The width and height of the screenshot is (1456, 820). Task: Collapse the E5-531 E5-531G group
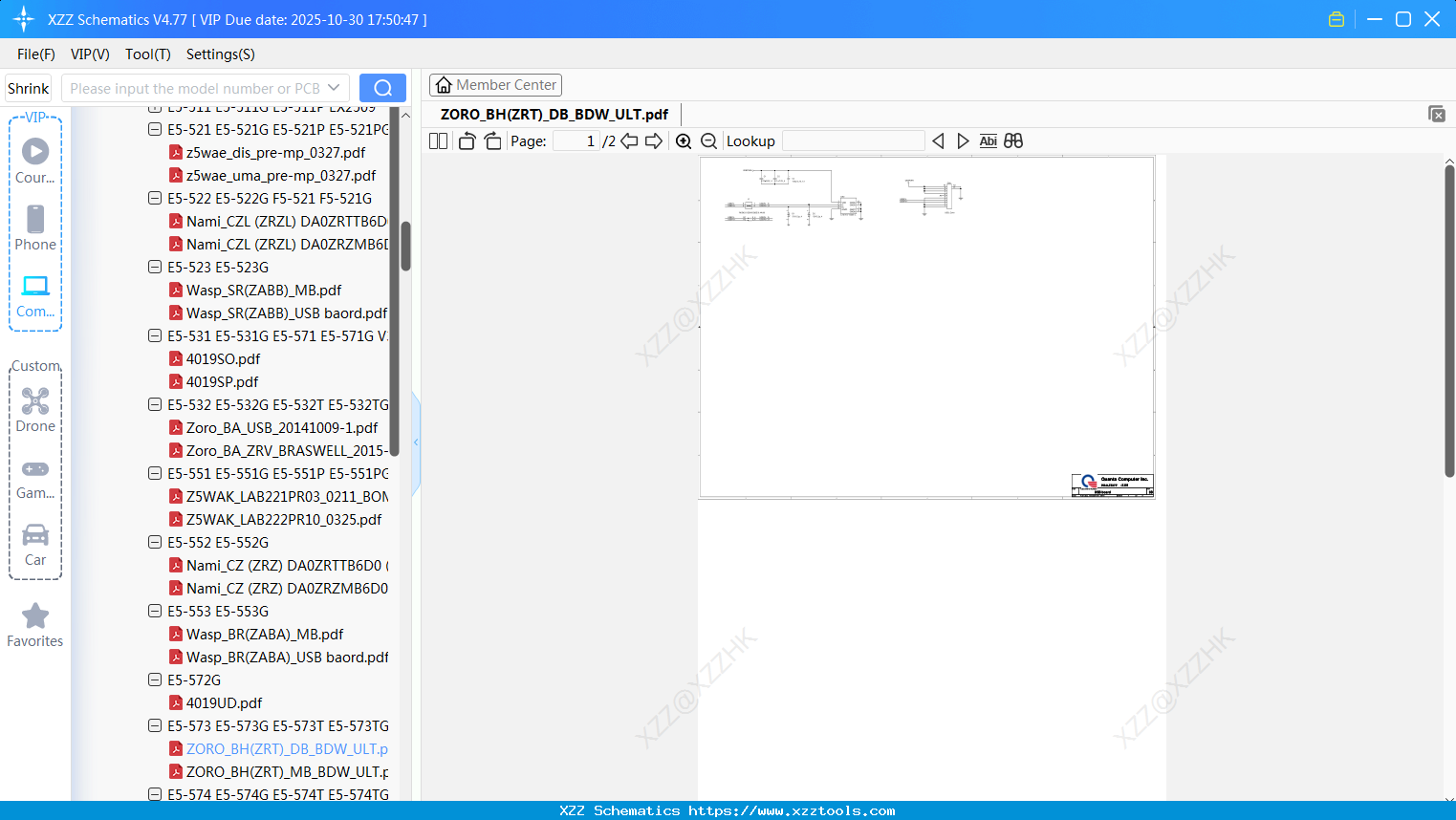pos(155,335)
